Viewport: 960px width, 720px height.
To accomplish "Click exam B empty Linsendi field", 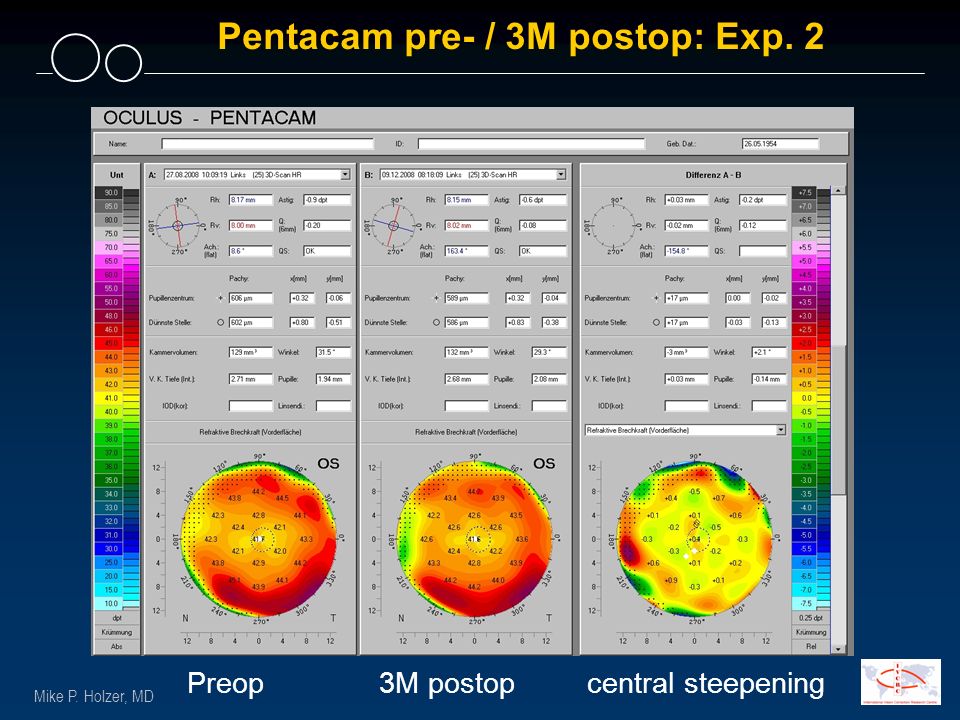I will click(549, 406).
